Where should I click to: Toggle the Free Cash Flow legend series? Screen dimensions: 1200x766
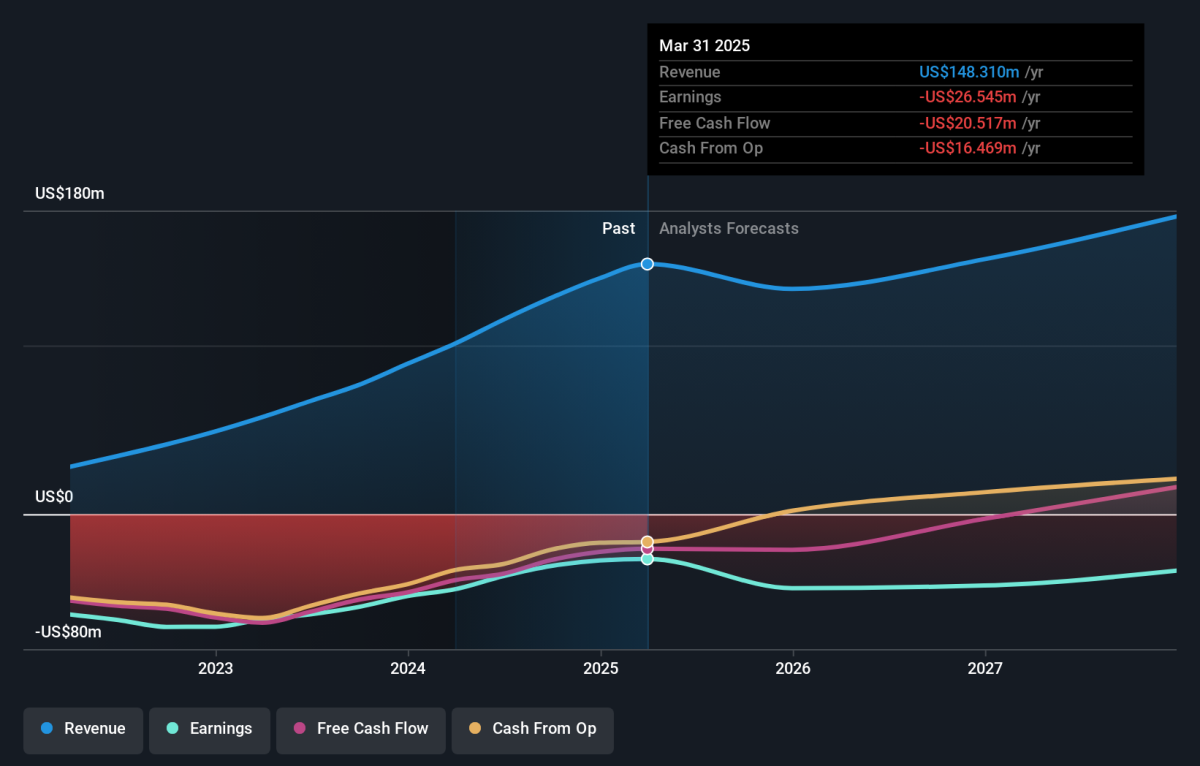(361, 729)
